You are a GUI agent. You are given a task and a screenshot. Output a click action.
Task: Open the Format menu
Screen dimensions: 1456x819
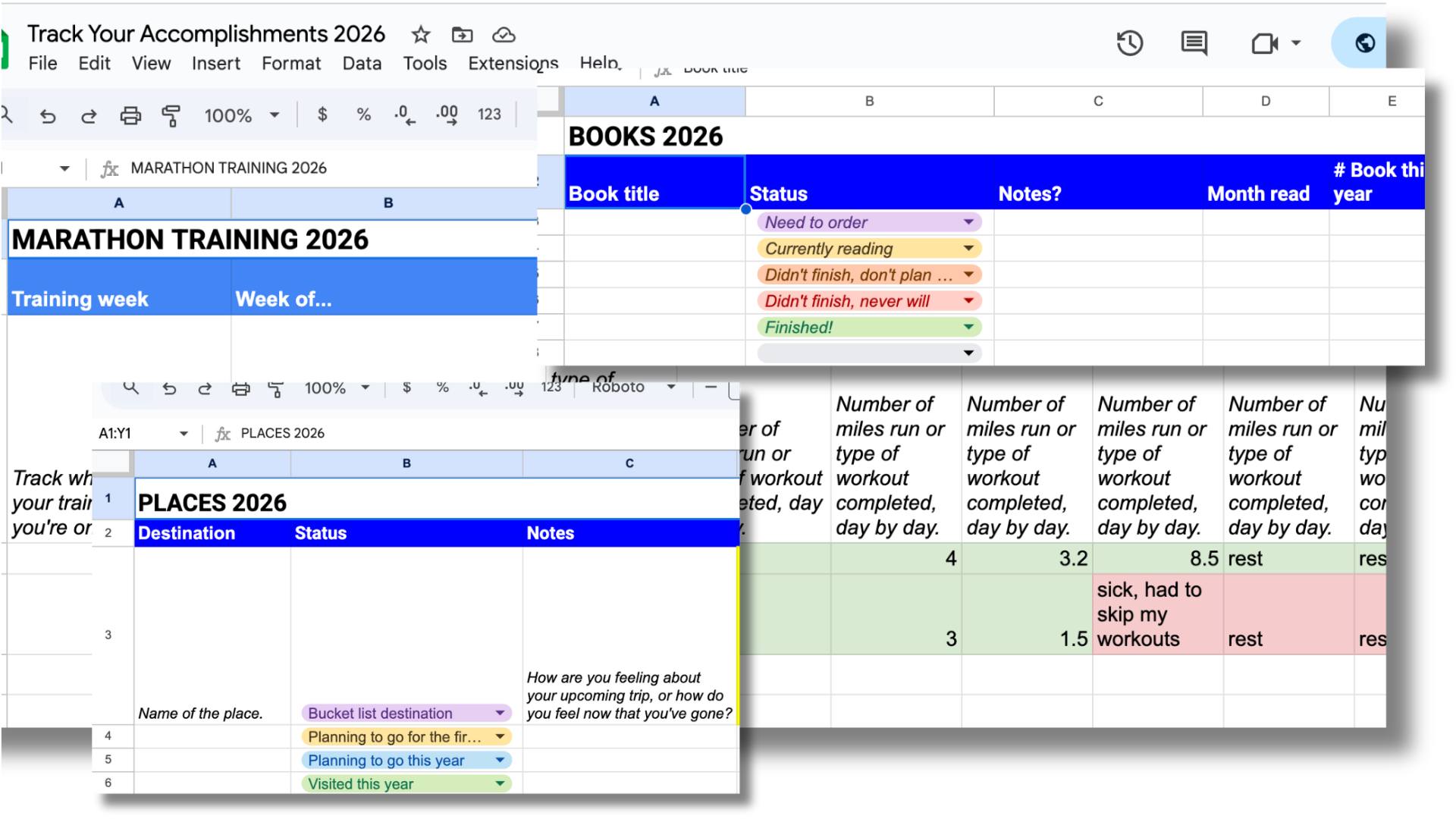tap(291, 63)
